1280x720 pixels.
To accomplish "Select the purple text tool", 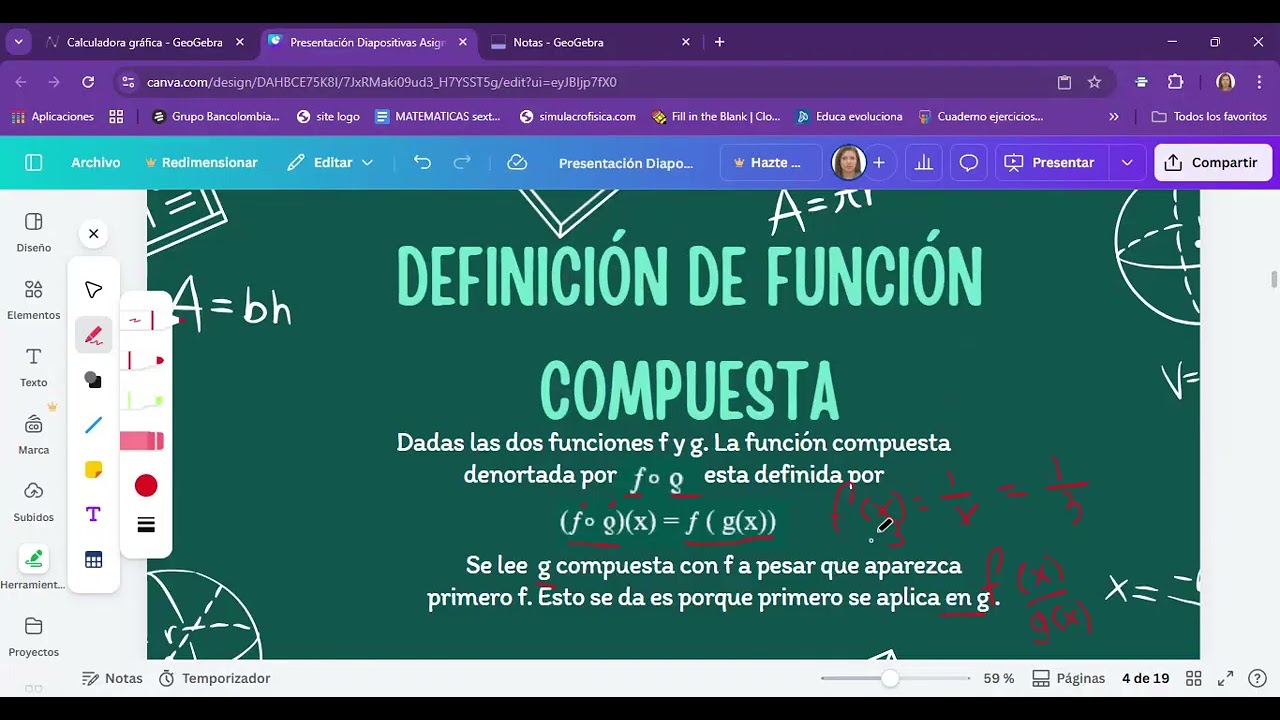I will (x=93, y=515).
